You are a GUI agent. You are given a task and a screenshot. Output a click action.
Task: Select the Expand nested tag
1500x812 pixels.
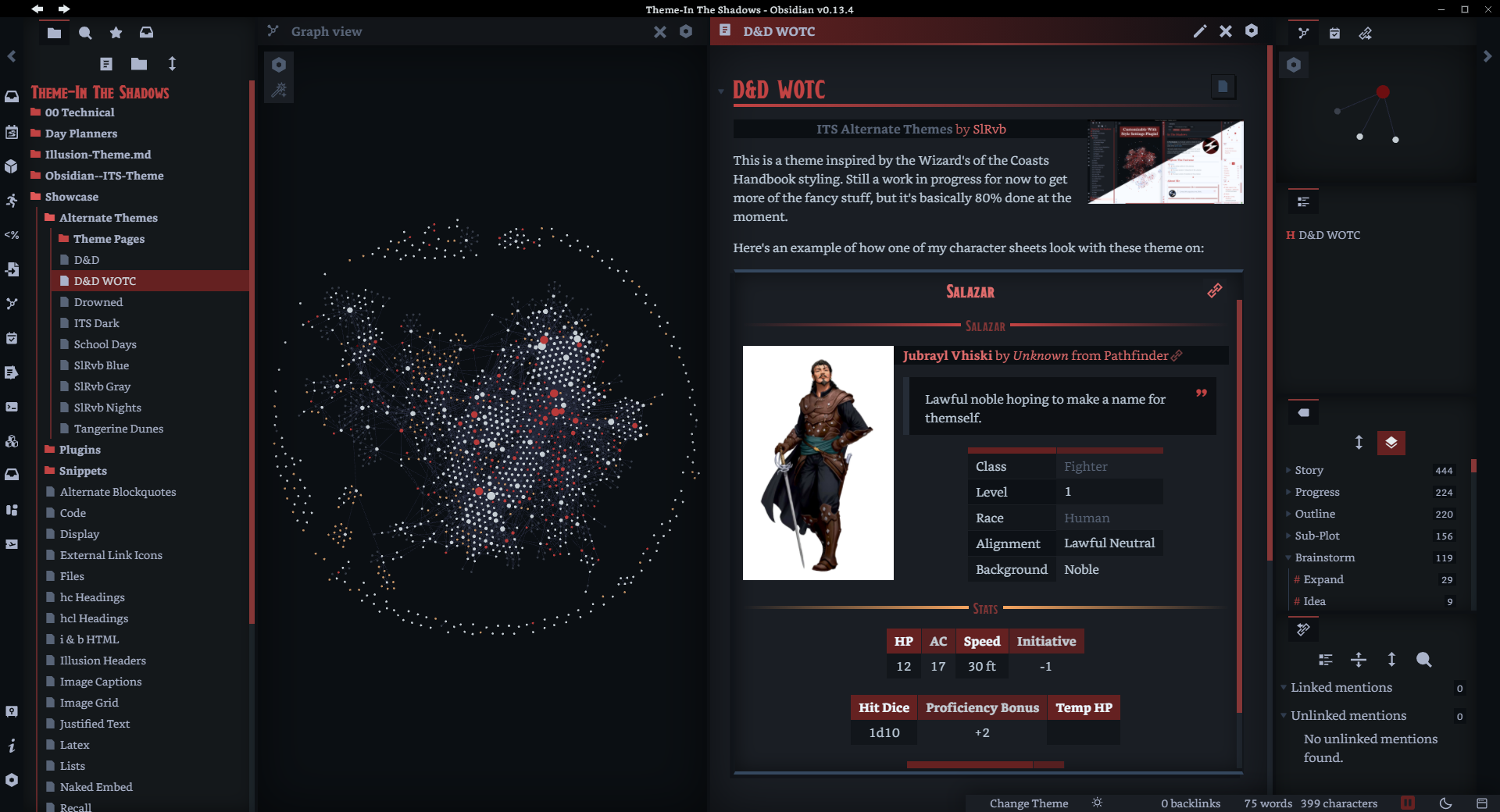click(x=1323, y=579)
